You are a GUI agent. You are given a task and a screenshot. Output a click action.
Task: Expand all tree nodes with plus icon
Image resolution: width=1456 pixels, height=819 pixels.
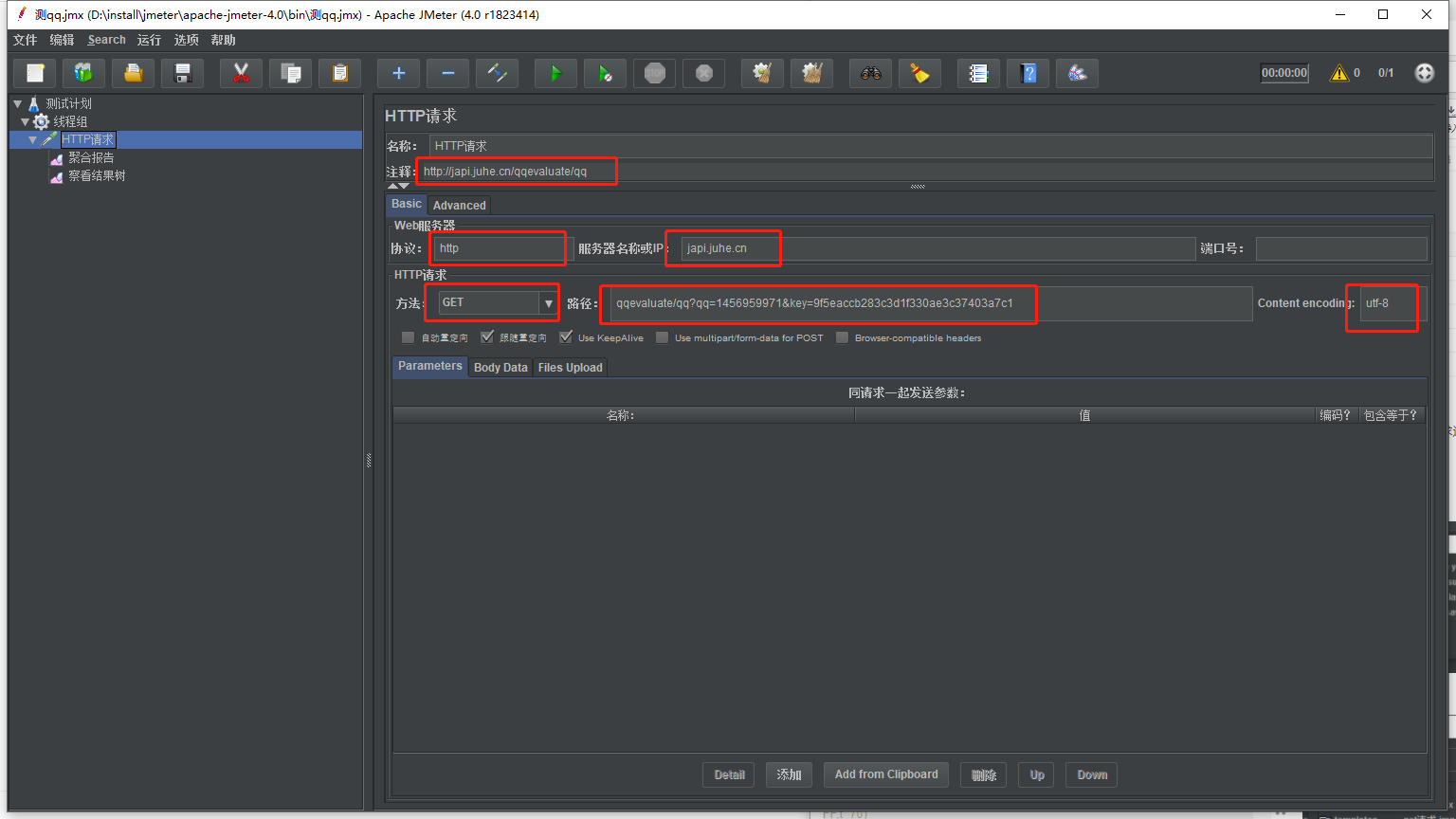point(399,73)
